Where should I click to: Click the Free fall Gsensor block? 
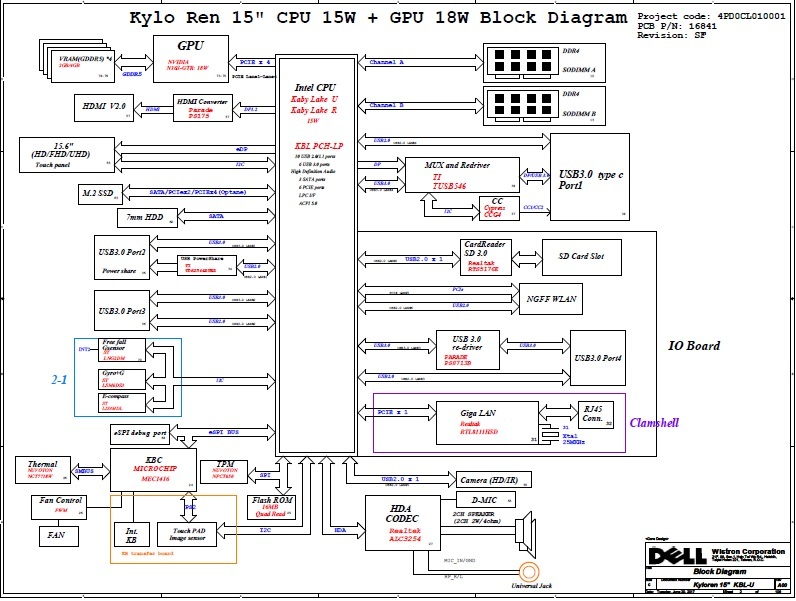pos(122,350)
